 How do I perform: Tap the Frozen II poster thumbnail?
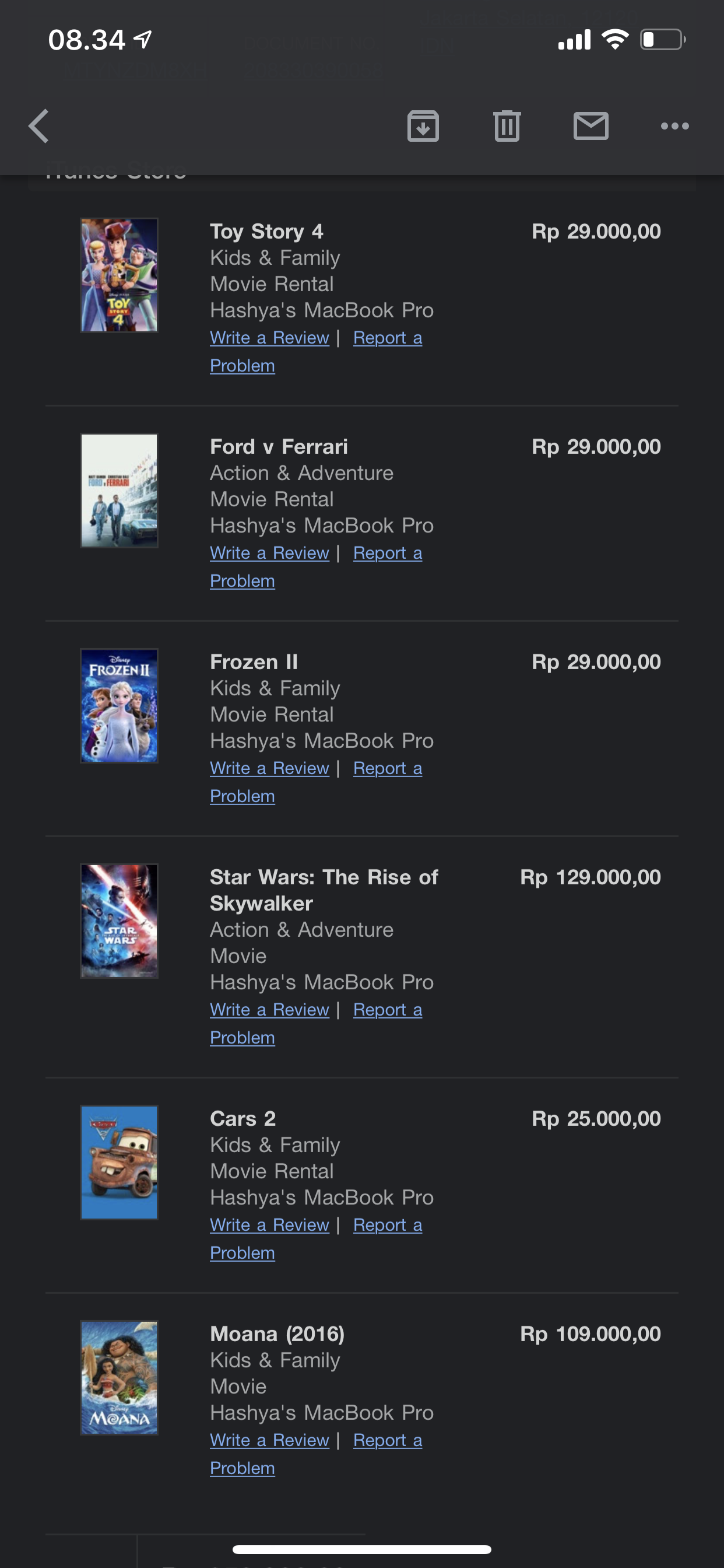pos(120,705)
